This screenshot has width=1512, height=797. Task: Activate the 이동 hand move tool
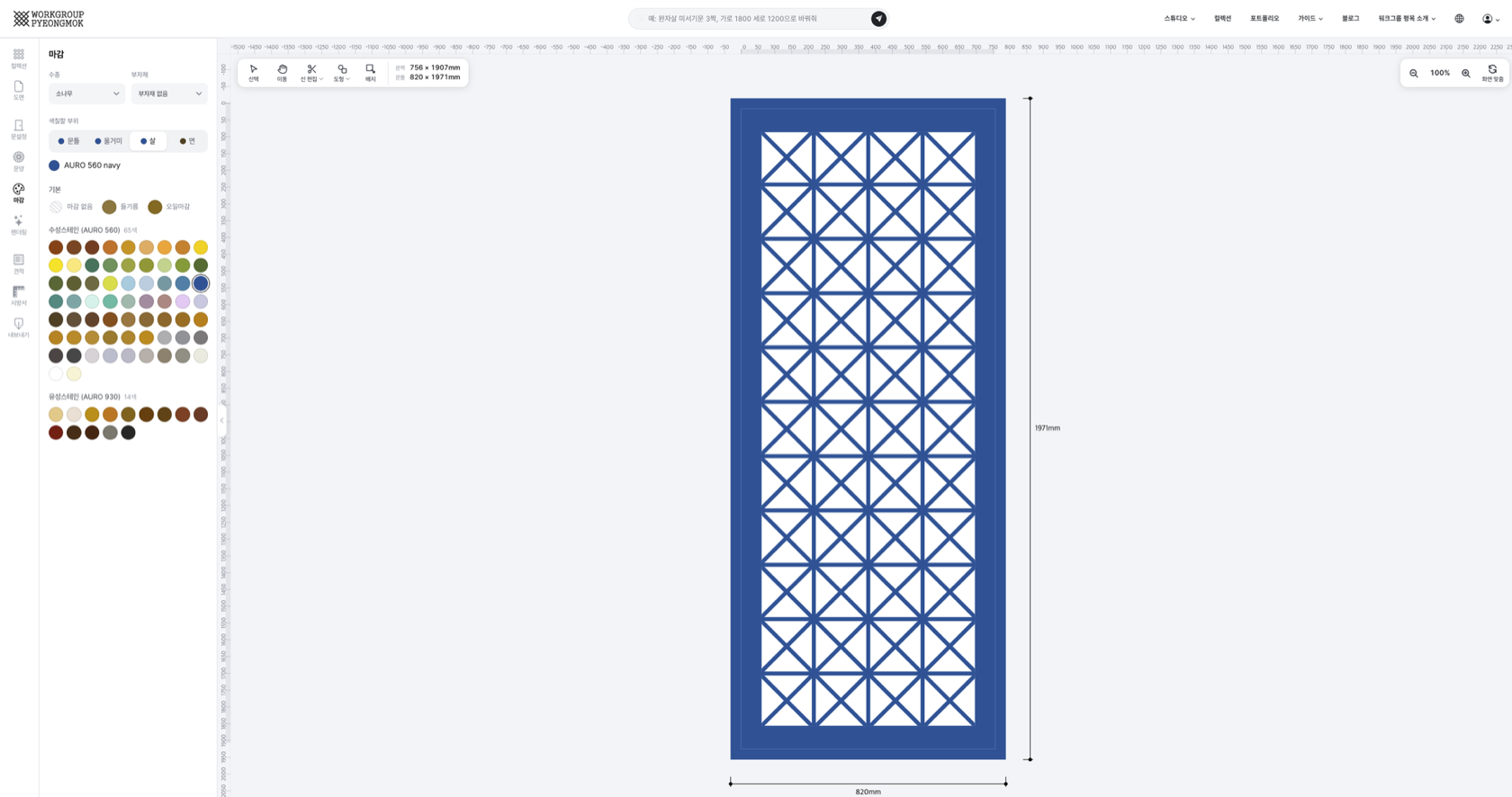coord(282,73)
